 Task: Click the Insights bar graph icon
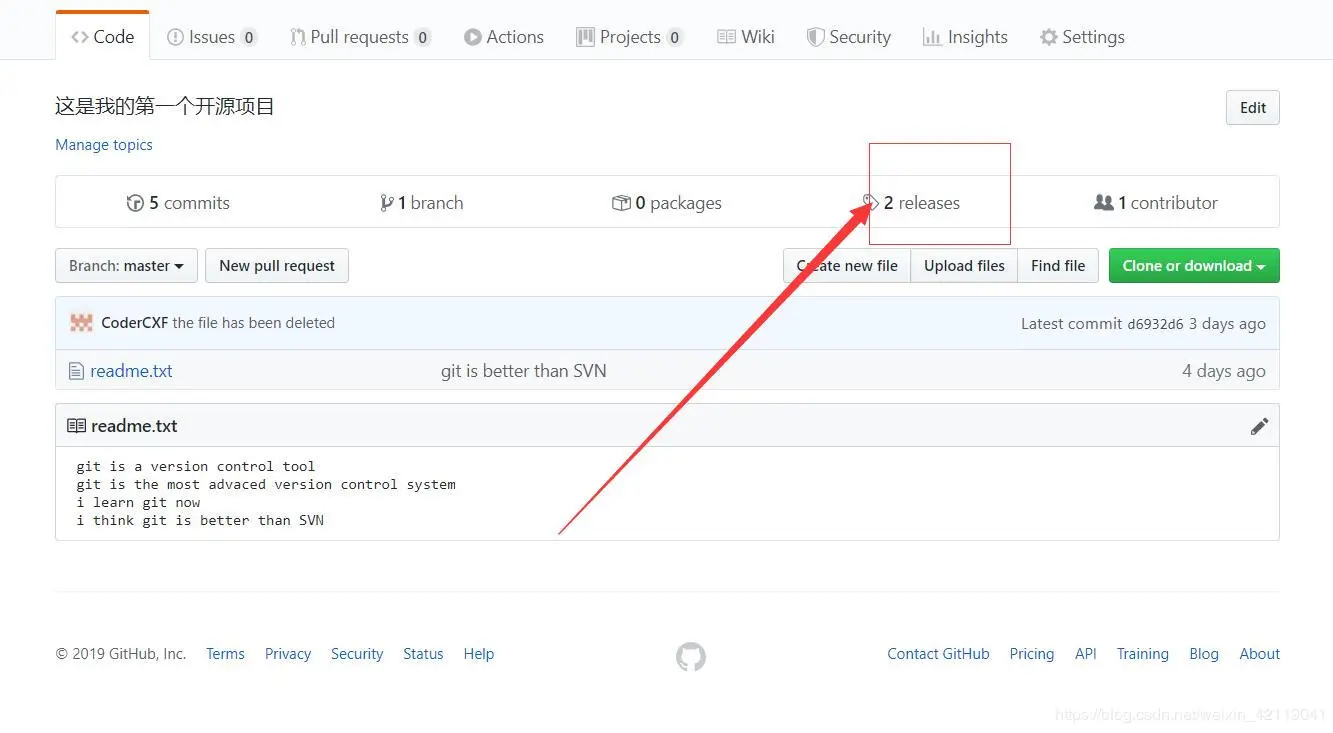point(931,37)
